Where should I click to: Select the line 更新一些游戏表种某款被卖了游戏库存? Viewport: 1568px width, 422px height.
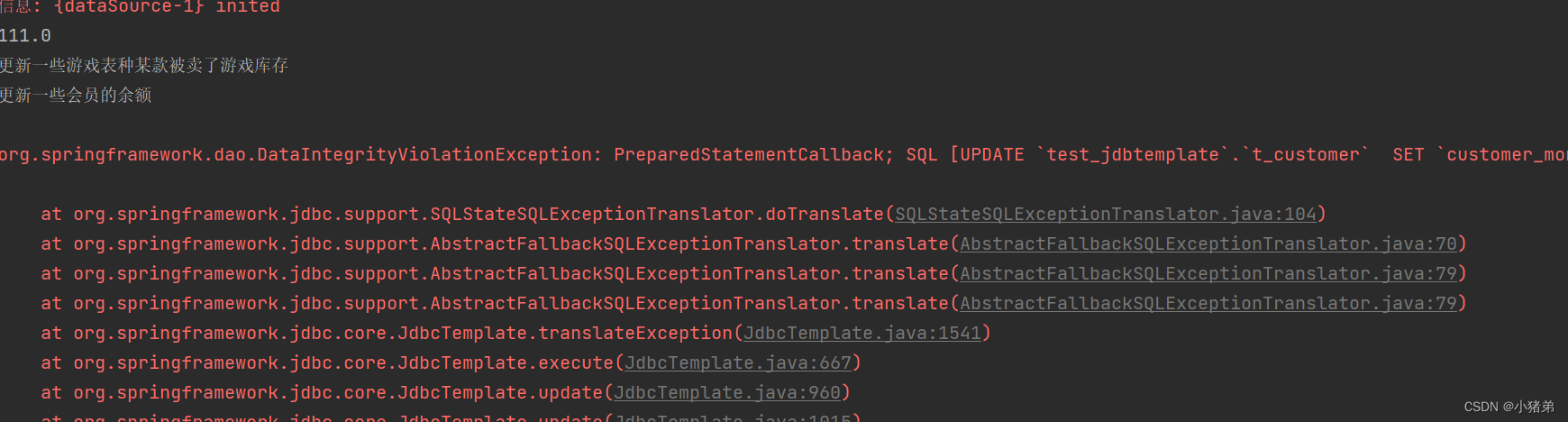pyautogui.click(x=144, y=66)
